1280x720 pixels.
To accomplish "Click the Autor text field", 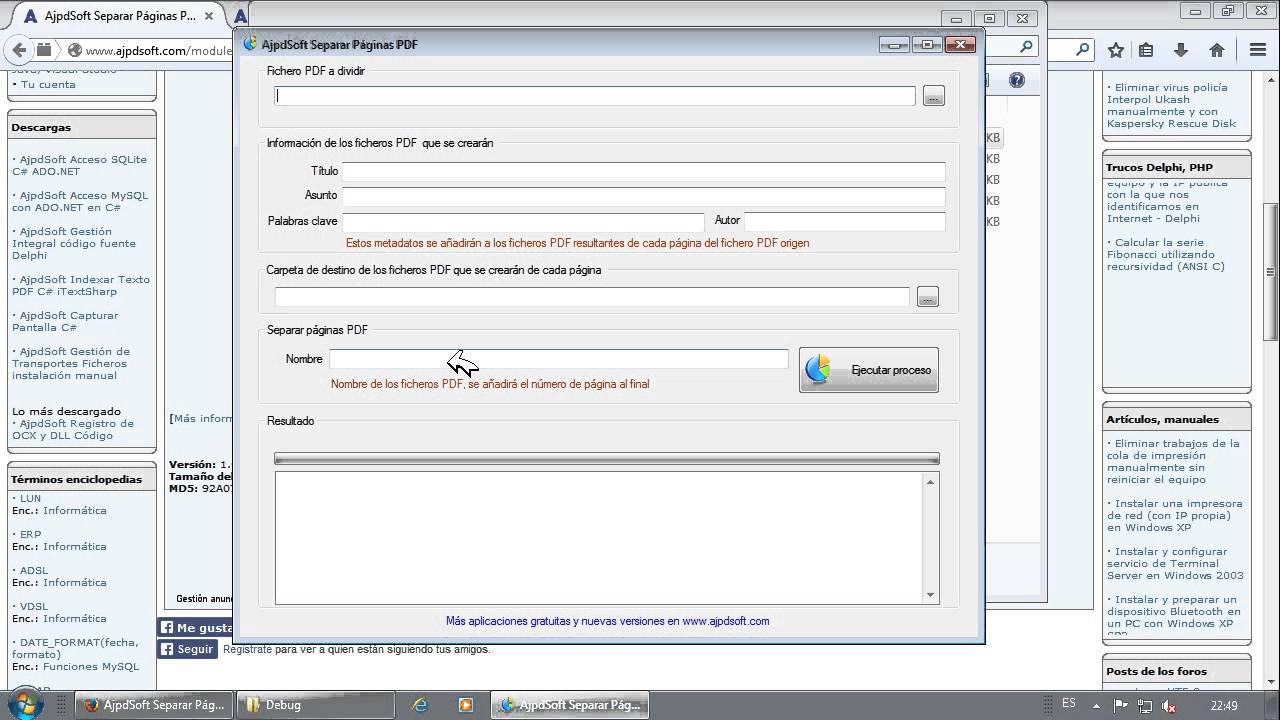I will point(845,220).
